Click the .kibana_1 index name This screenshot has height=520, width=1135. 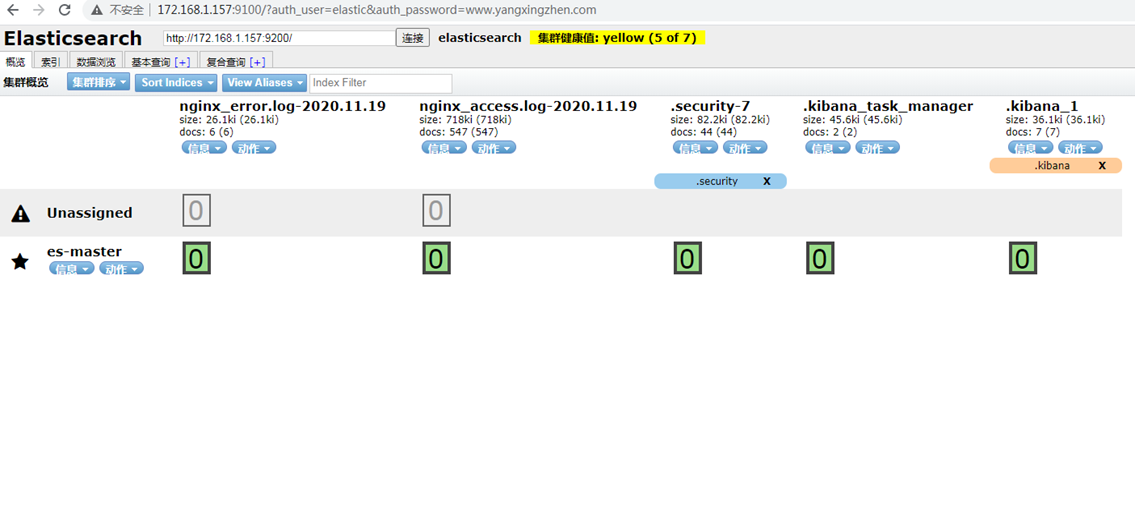pos(1042,106)
